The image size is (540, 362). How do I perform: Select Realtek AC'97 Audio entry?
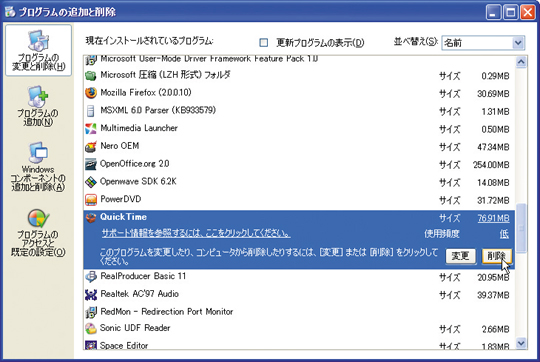click(299, 294)
